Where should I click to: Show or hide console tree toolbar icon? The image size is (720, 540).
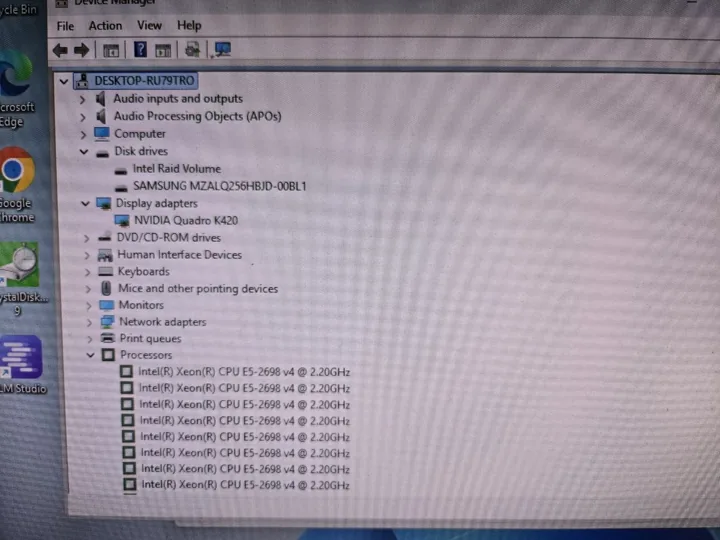[x=111, y=51]
